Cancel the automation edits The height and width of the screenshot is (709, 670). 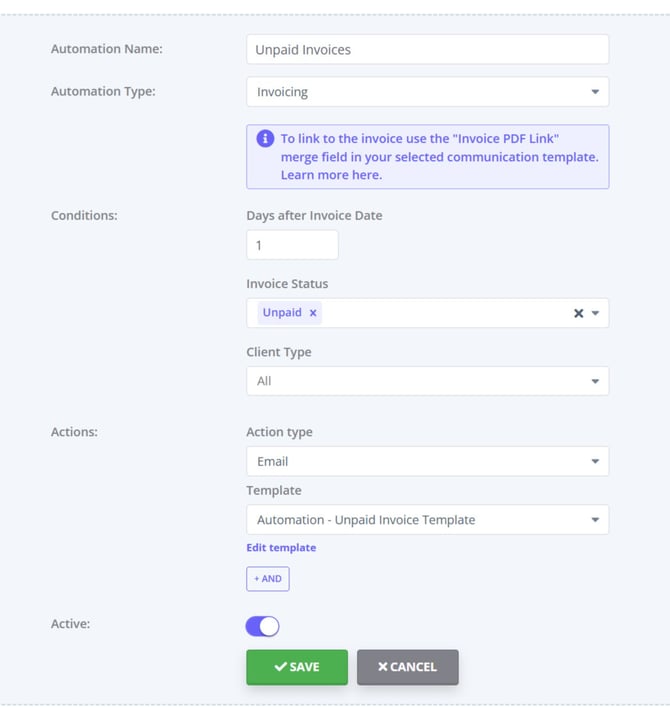(x=407, y=667)
